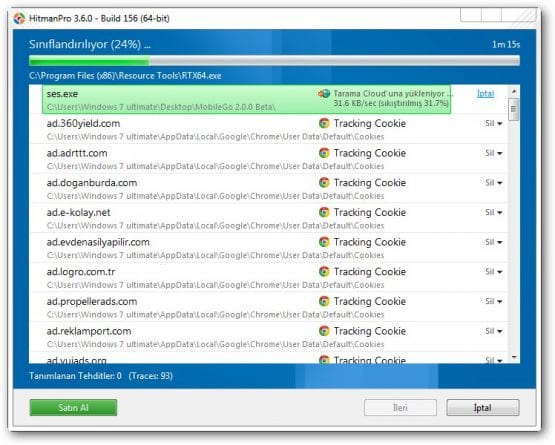Open Sil dropdown for ad.adrttt.com

point(494,153)
